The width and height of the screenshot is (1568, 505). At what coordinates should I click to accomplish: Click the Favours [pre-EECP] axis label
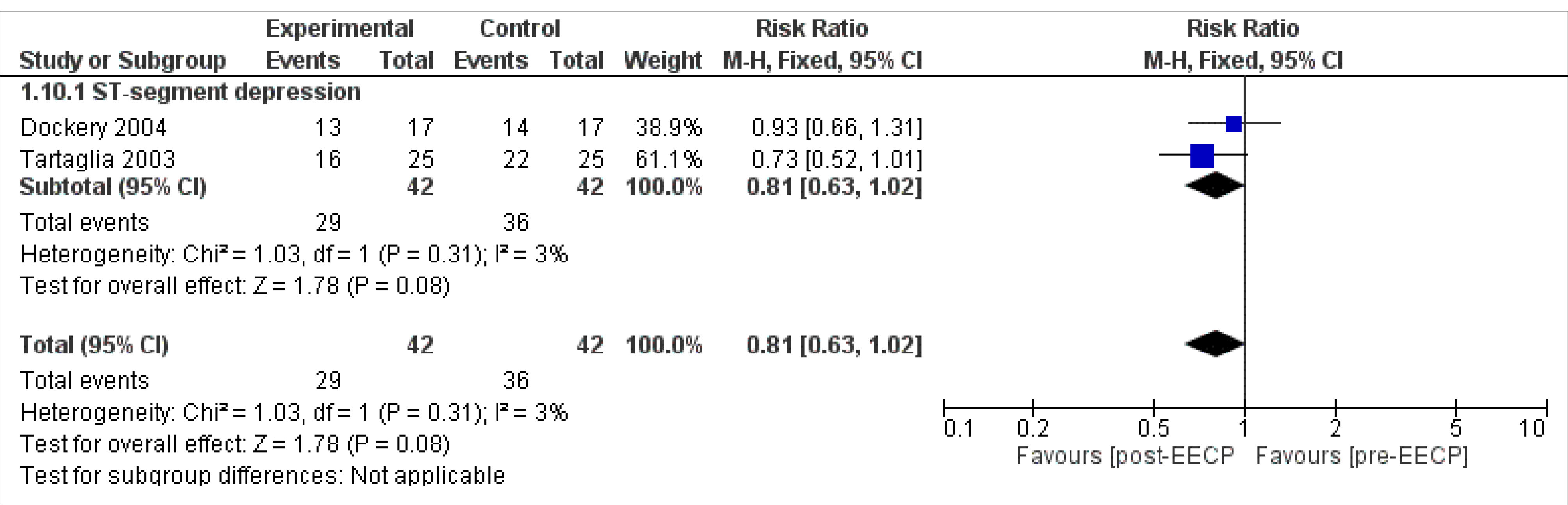tap(1362, 456)
